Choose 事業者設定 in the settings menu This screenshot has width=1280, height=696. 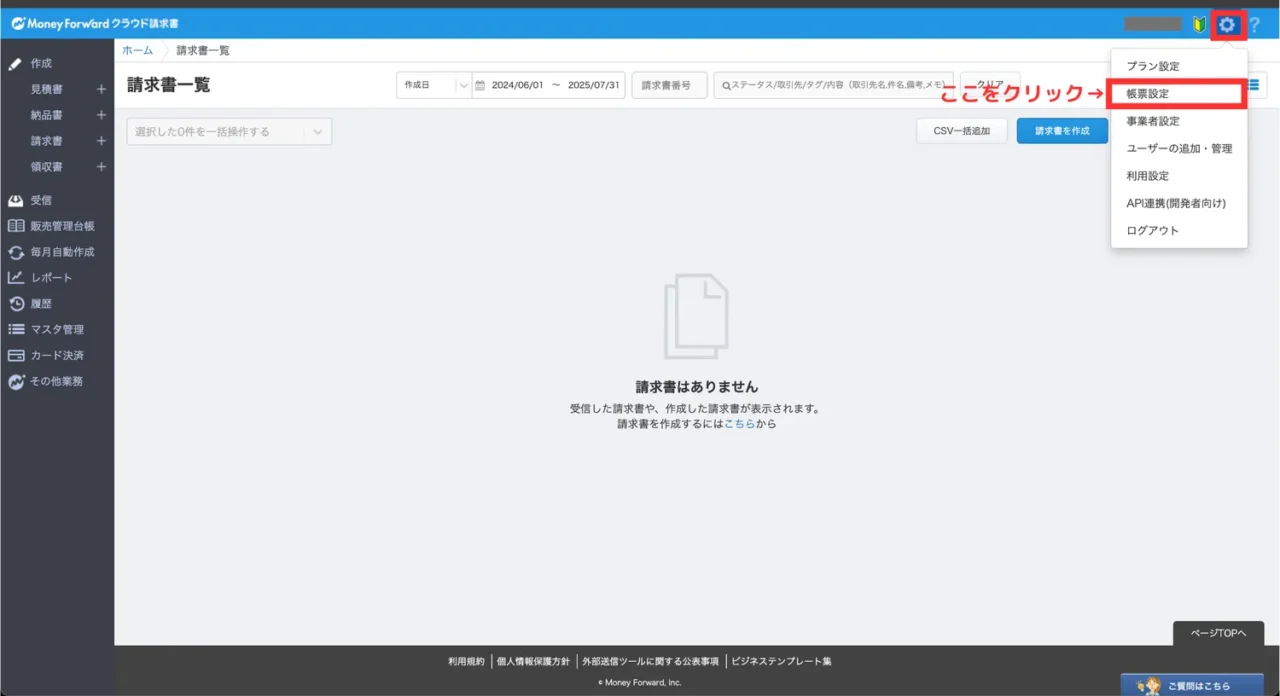pyautogui.click(x=1152, y=121)
